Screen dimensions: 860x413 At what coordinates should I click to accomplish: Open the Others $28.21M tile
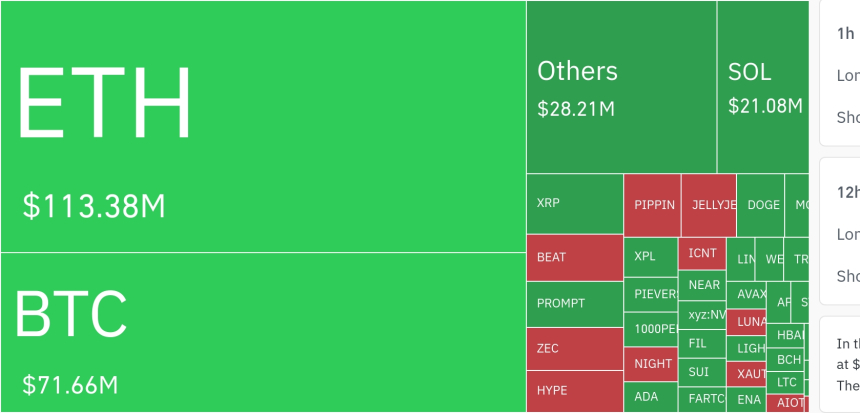pos(621,87)
